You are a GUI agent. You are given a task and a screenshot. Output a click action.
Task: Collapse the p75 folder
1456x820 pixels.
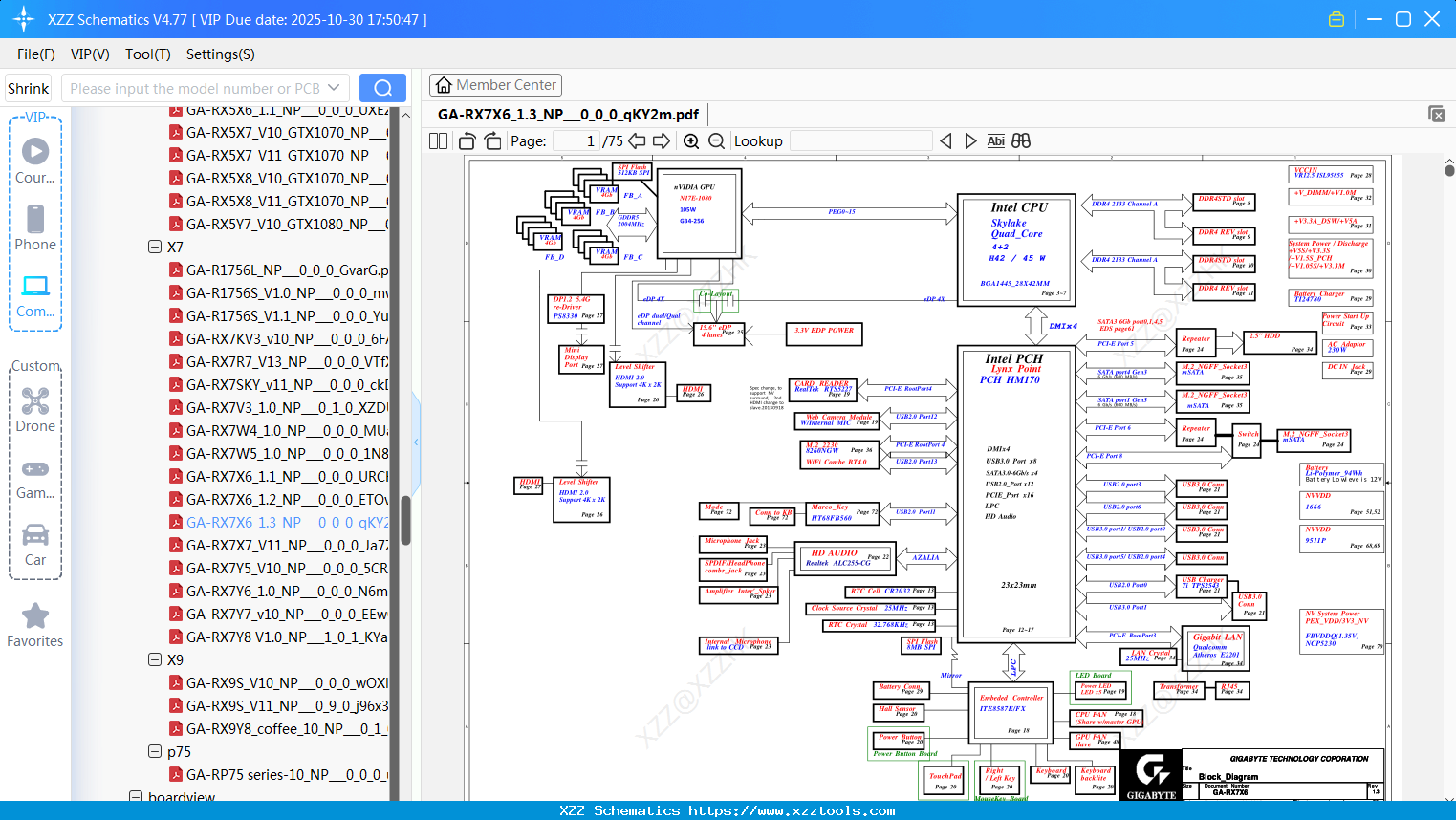coord(155,751)
